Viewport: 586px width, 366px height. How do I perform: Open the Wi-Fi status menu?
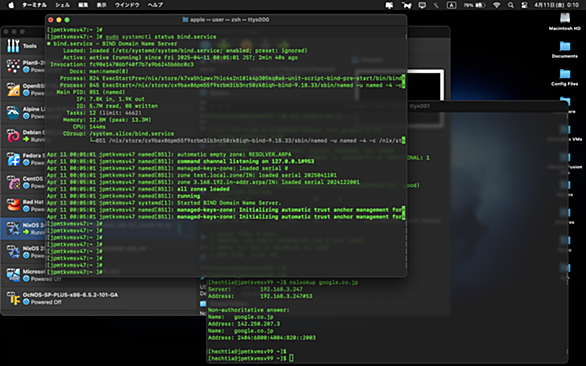[497, 5]
